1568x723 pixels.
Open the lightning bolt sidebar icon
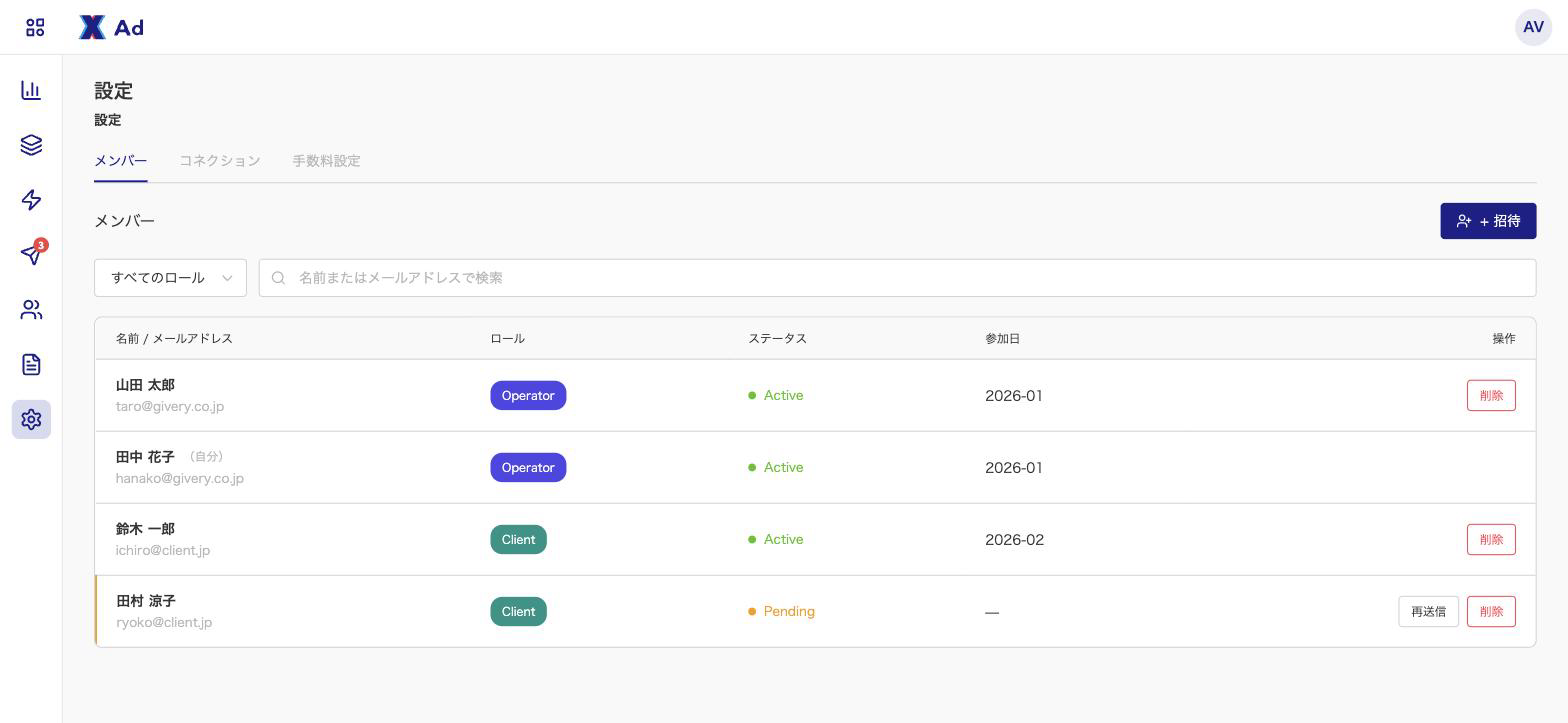31,200
